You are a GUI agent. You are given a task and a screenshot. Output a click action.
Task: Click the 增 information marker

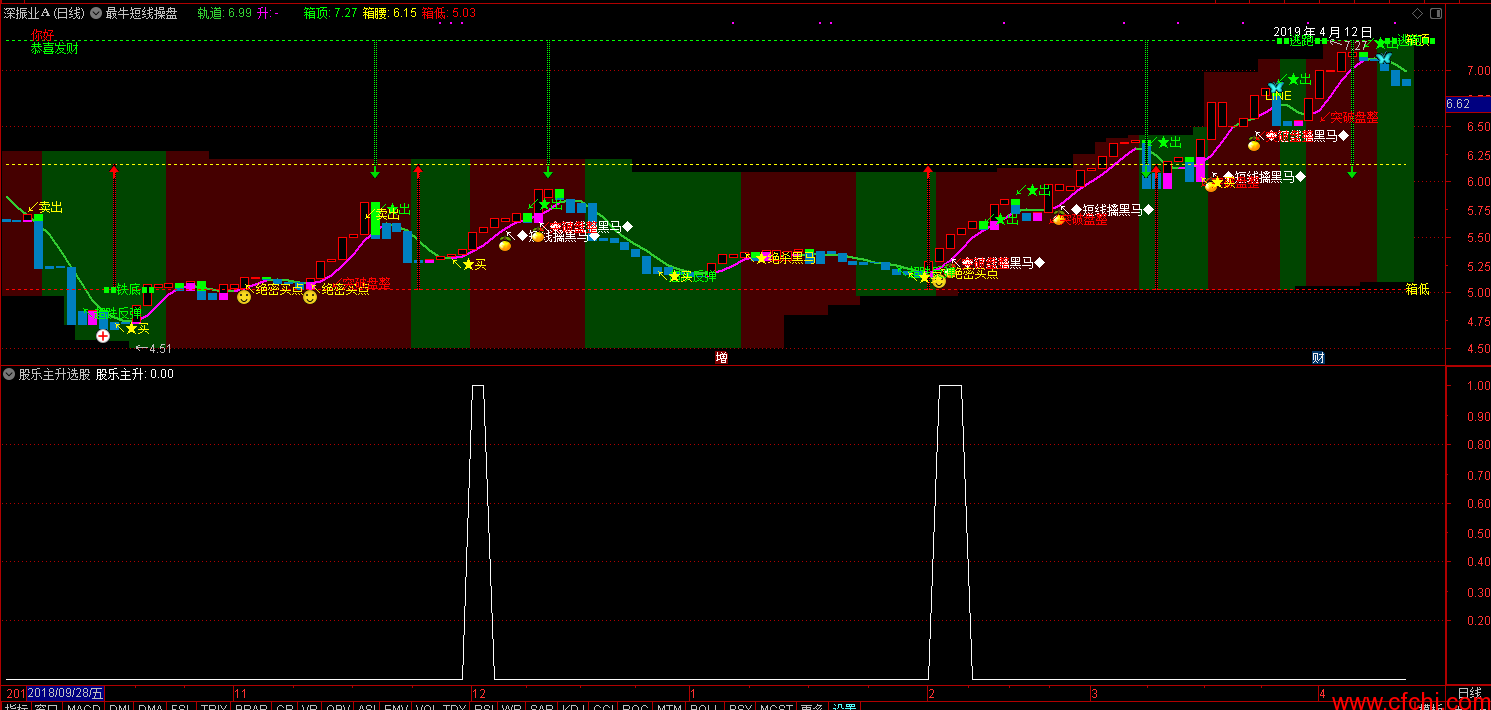click(721, 357)
